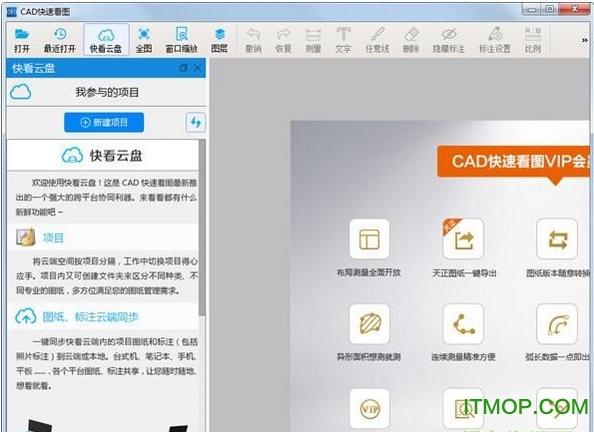Click cloud upload icon for 图纸、标注云端同步
This screenshot has width=594, height=432.
click(25, 316)
